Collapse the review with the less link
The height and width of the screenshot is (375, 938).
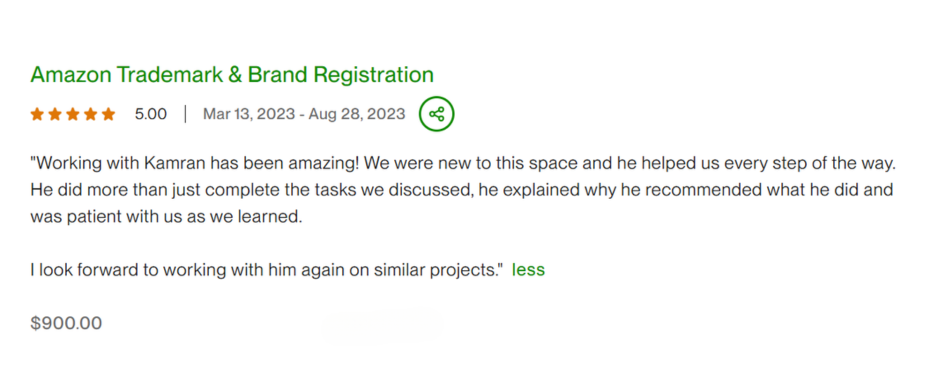click(528, 270)
